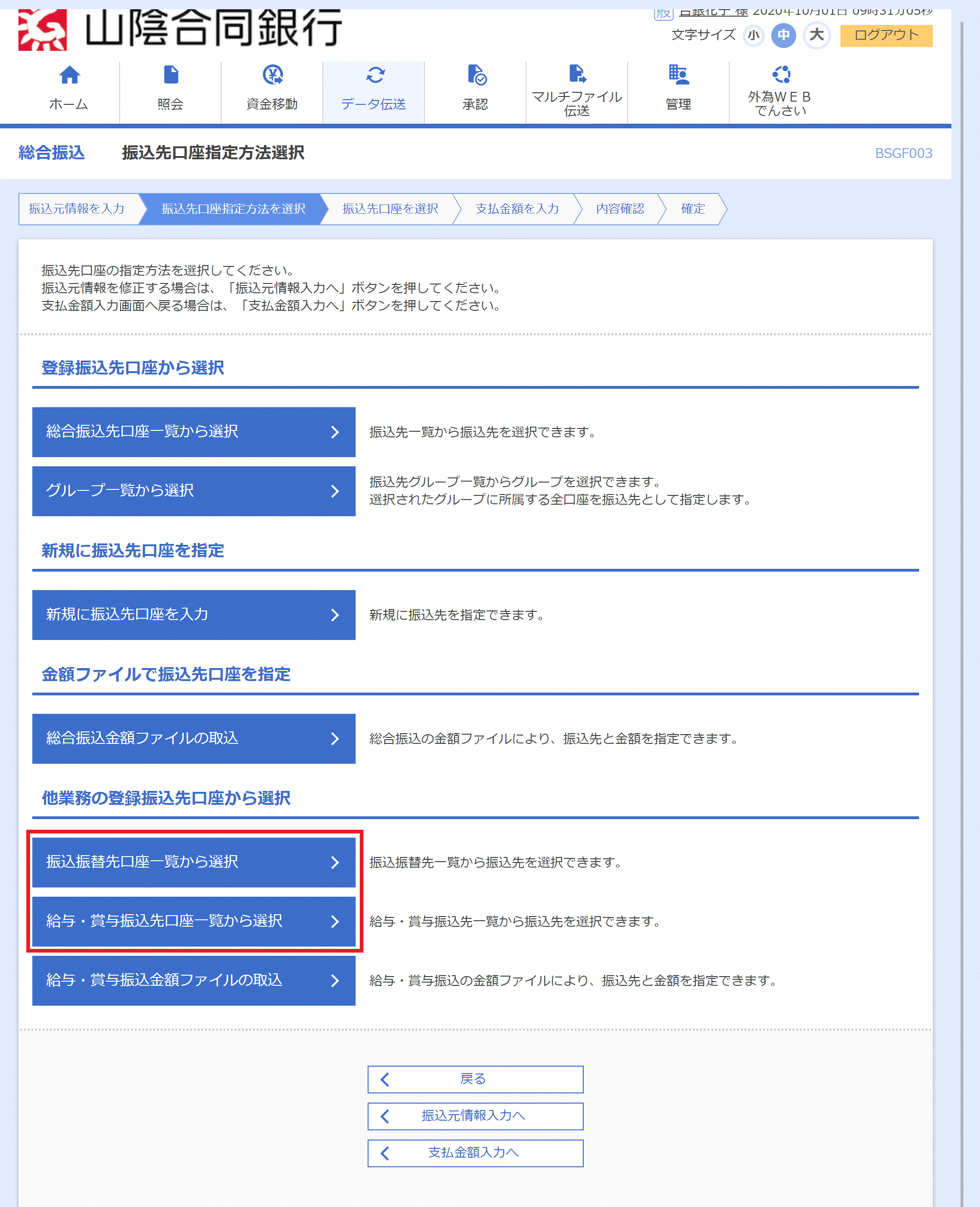Select 振込振替先口座一覧から選択 button

[x=194, y=862]
